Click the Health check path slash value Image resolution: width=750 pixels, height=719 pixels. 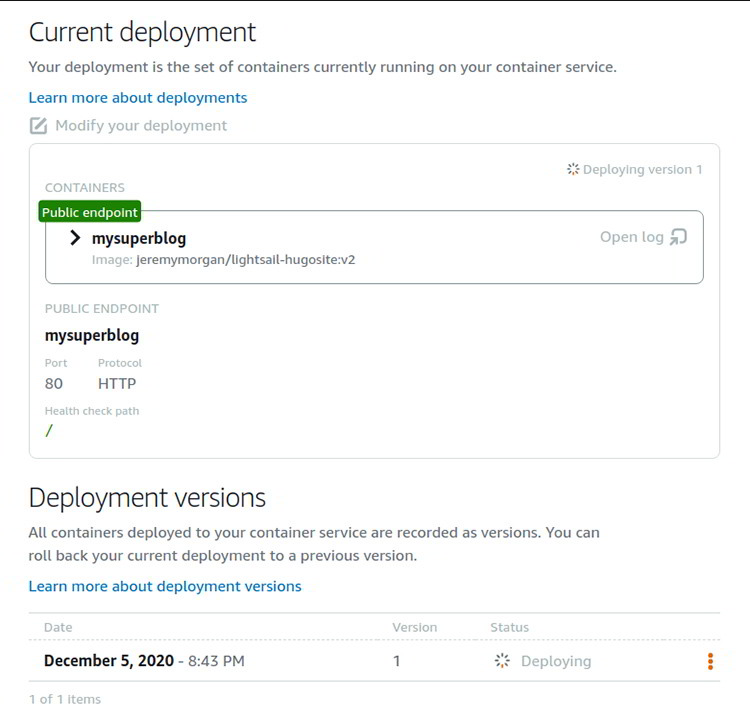[49, 431]
